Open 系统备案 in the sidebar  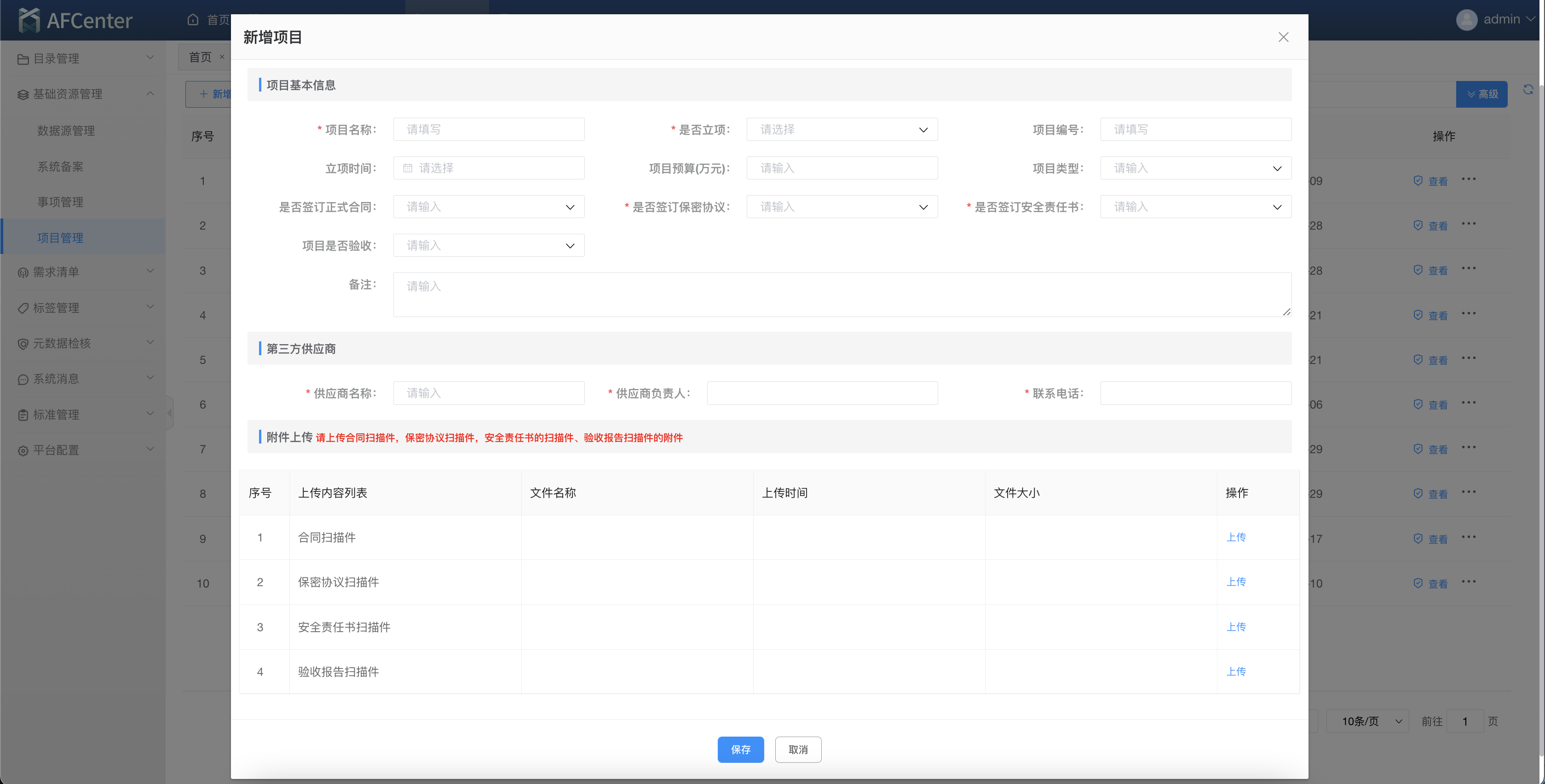coord(60,167)
